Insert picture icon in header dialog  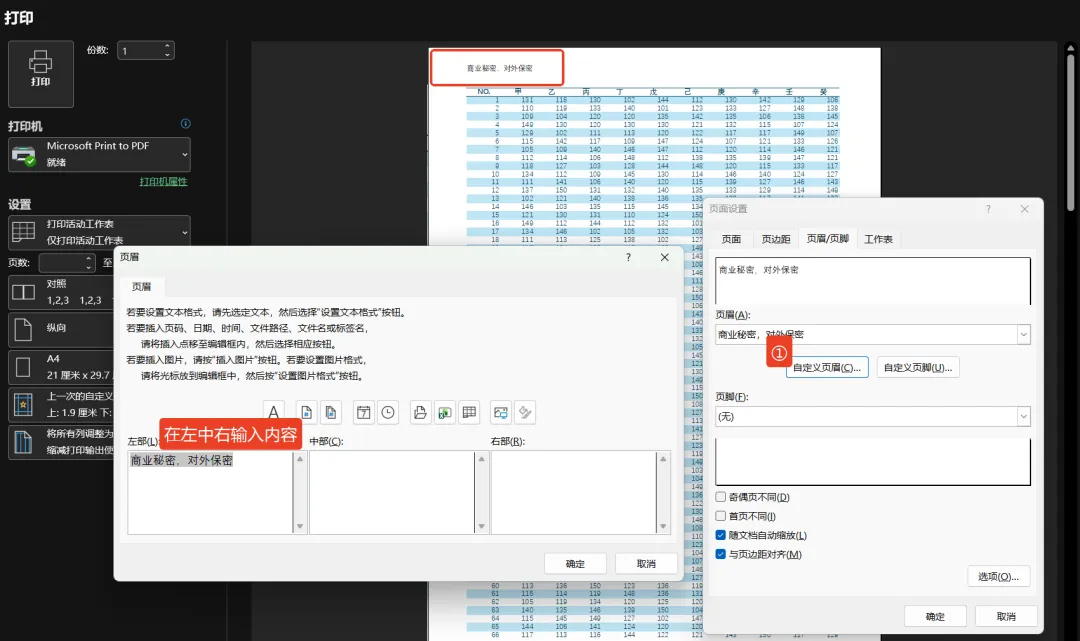[x=501, y=412]
